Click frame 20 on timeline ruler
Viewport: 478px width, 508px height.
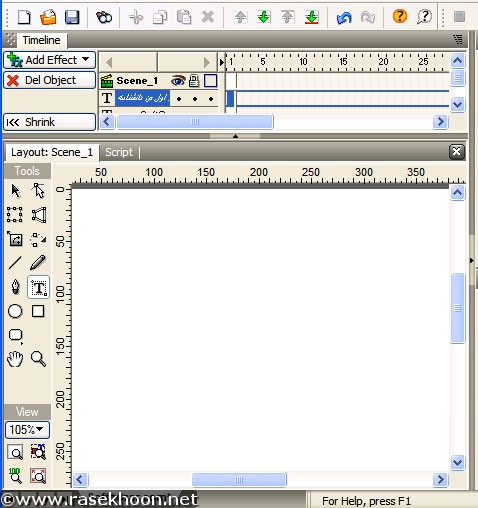coord(383,62)
